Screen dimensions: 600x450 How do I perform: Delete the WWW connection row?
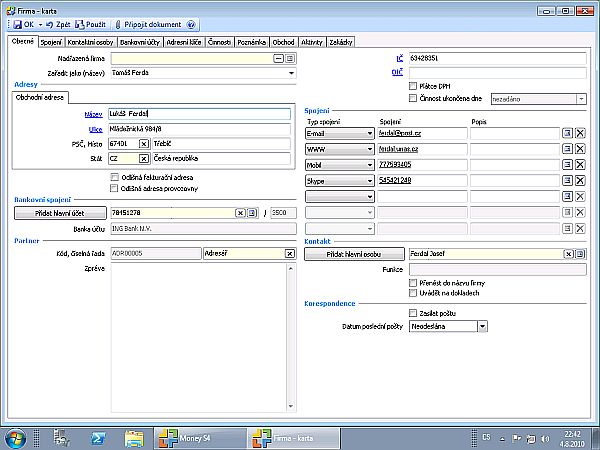(580, 149)
